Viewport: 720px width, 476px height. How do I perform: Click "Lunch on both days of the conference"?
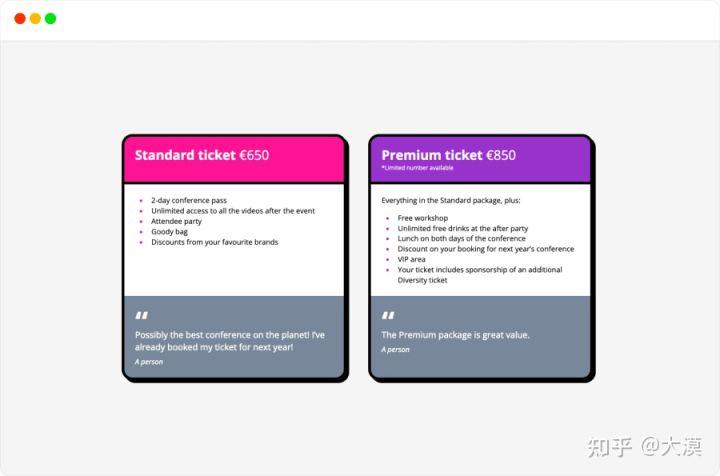point(461,238)
